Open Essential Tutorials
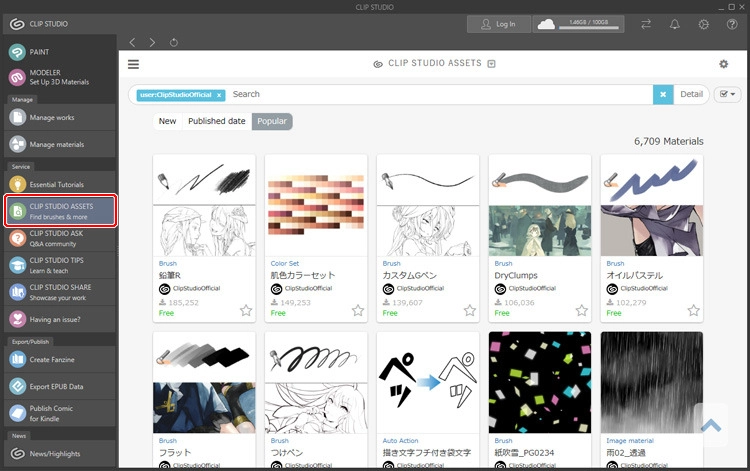The image size is (750, 471). [x=59, y=184]
